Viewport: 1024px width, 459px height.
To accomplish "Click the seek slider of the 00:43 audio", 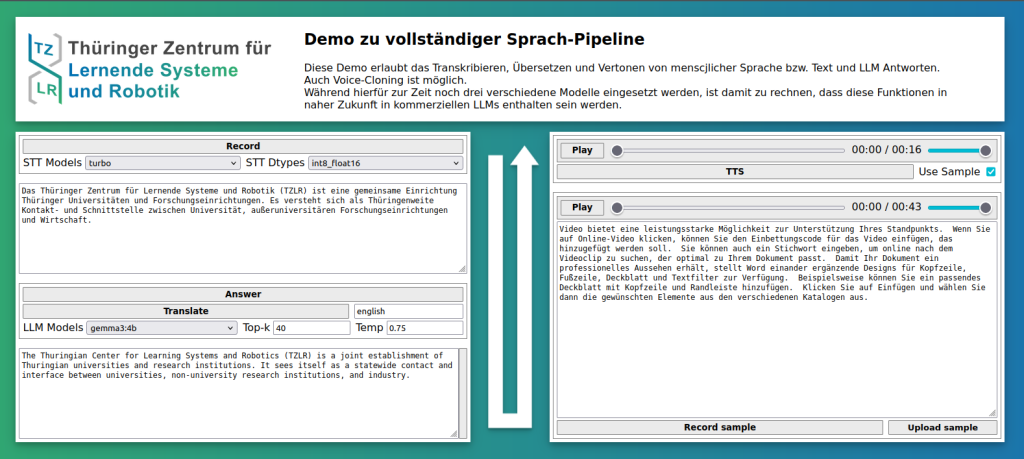I will (730, 208).
